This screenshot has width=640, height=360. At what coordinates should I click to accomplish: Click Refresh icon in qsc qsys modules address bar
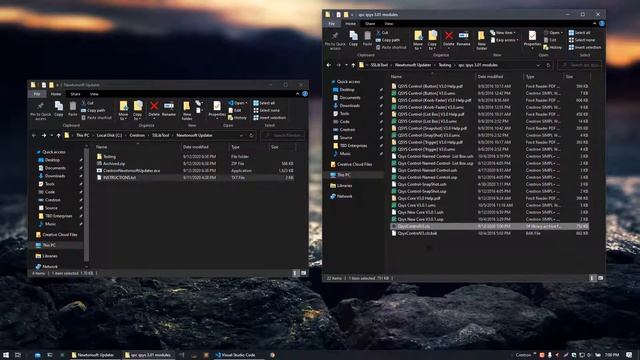tap(549, 65)
